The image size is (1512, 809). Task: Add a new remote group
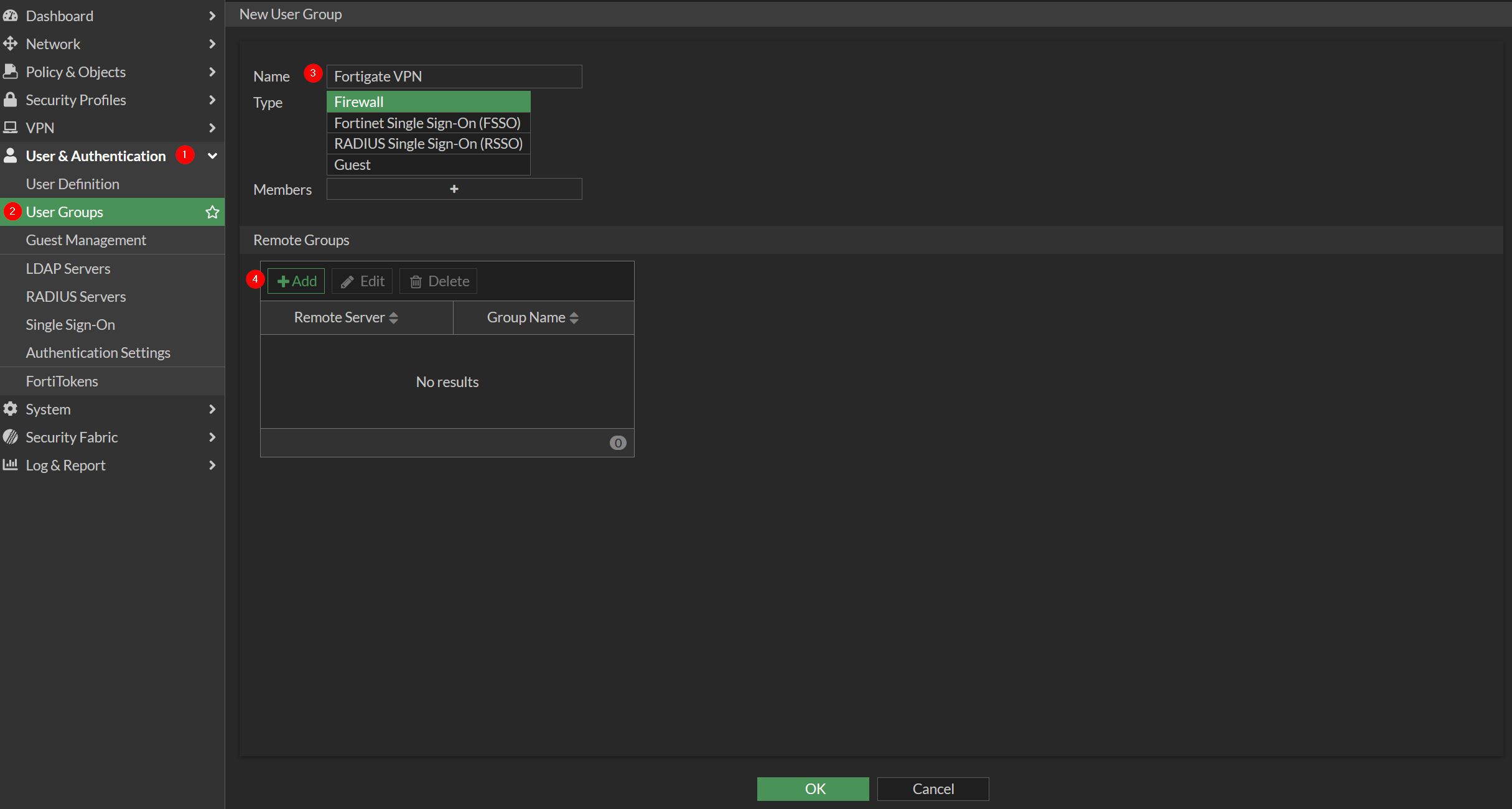click(296, 281)
